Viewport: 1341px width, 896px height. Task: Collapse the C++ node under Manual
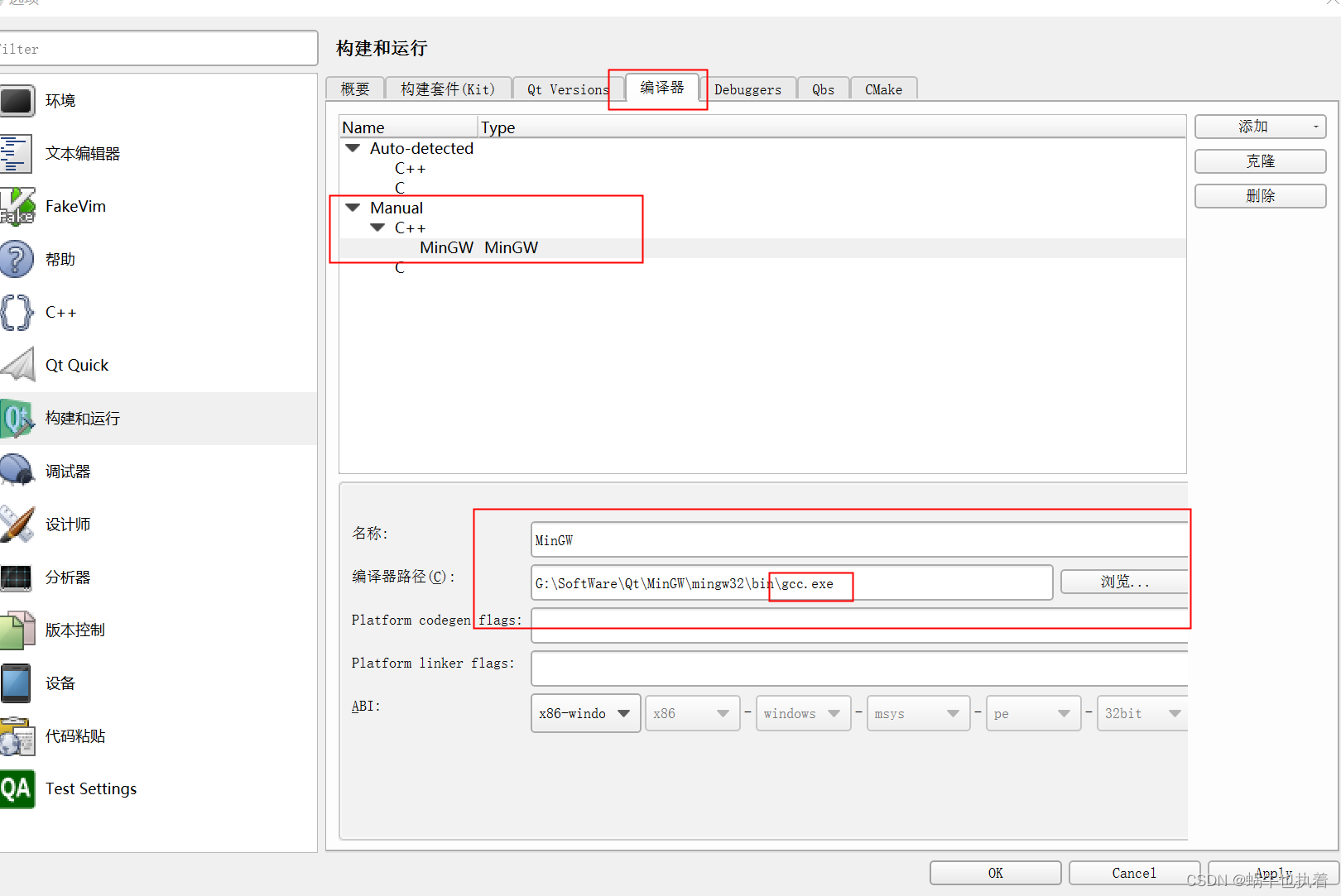(x=377, y=228)
